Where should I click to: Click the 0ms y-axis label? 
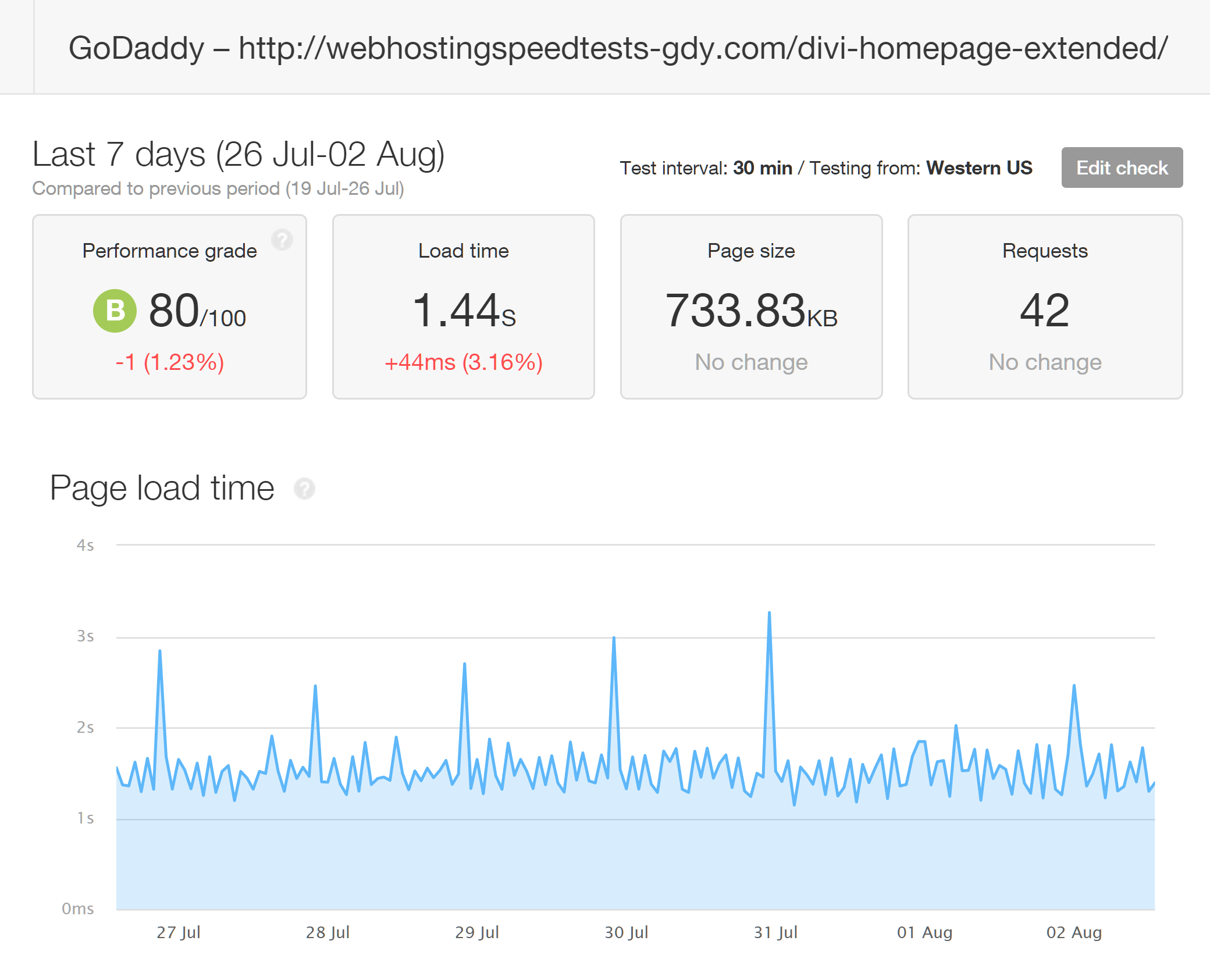78,908
